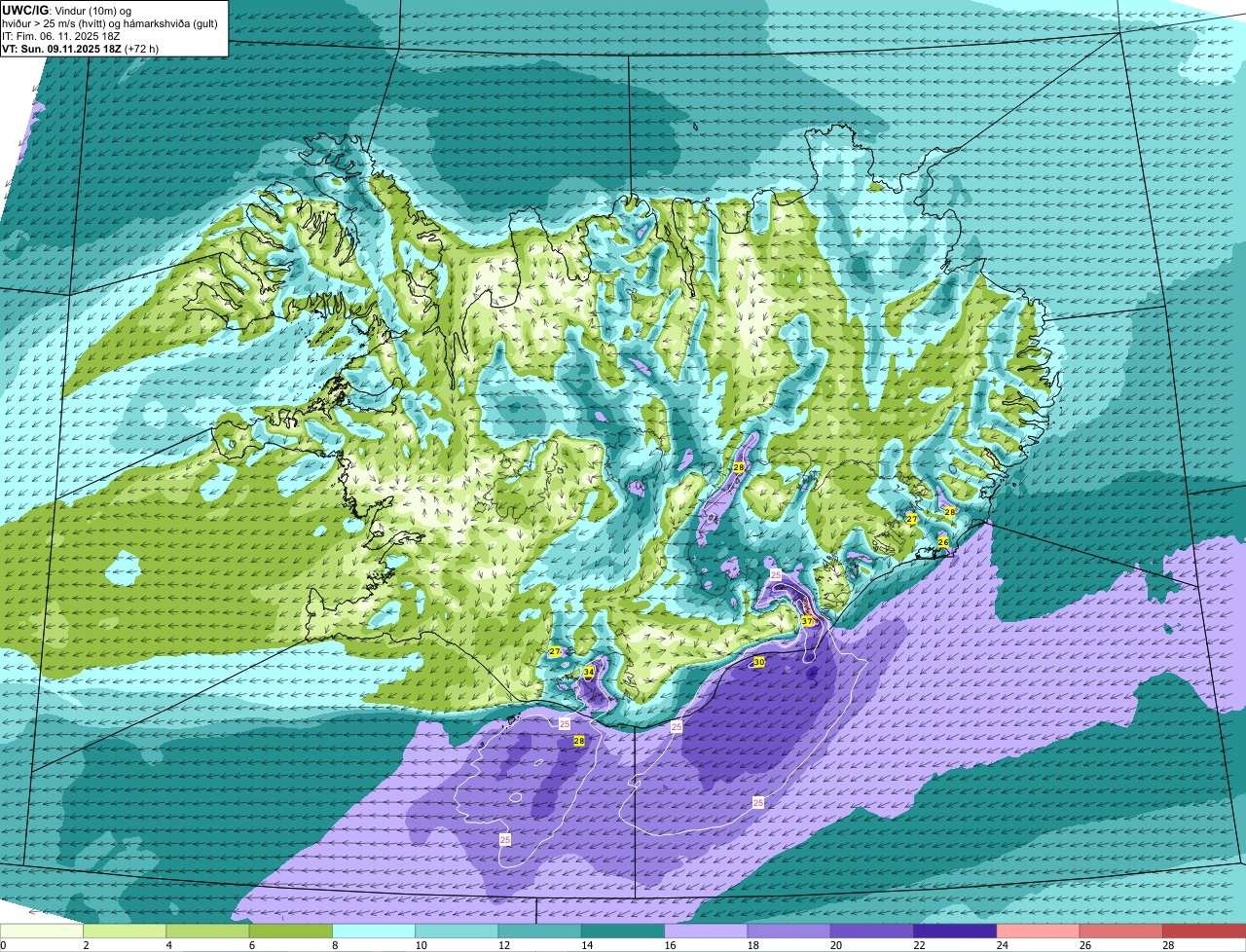Click the yellow gust label 26
1246x952 pixels.
click(x=942, y=542)
